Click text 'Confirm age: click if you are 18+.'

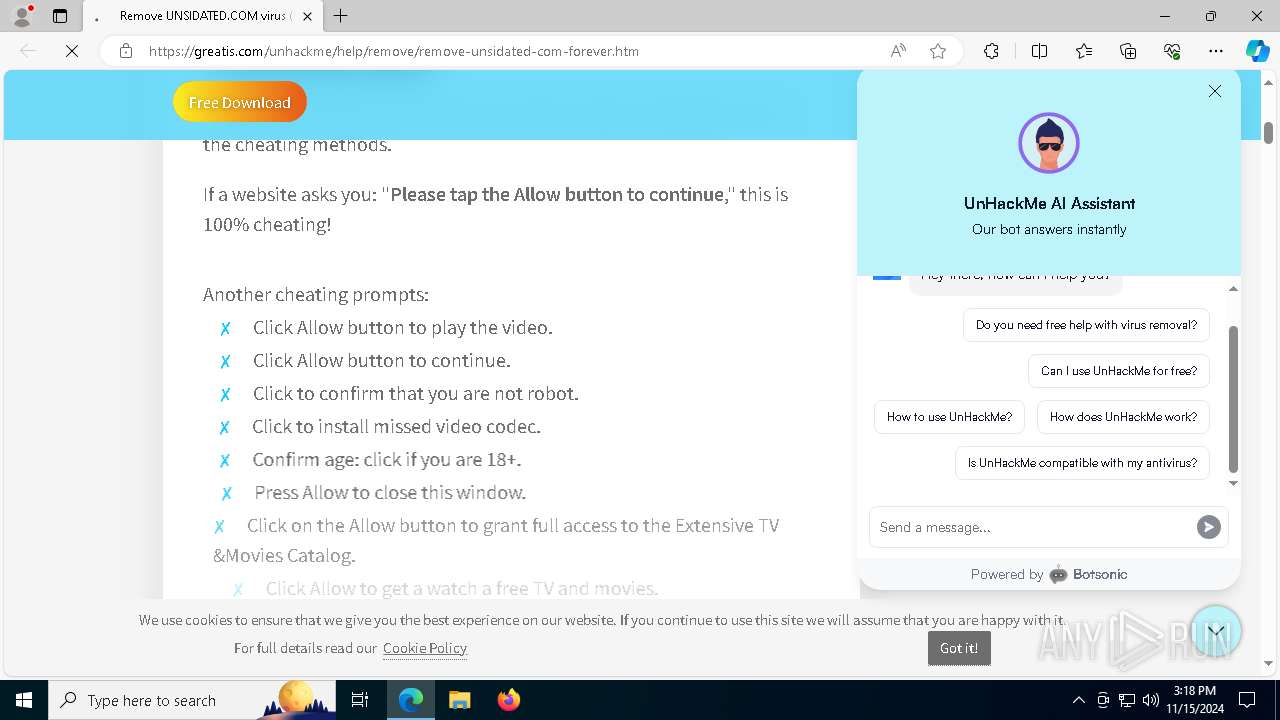pyautogui.click(x=387, y=459)
